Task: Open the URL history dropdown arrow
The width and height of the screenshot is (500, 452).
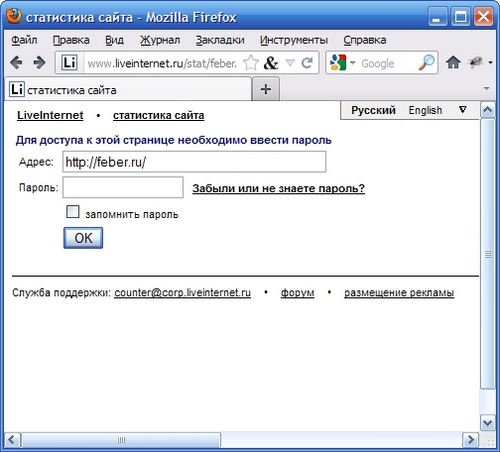Action: pos(290,63)
